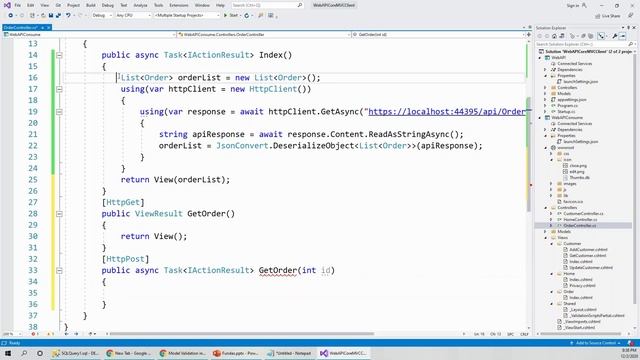Image resolution: width=640 pixels, height=360 pixels.
Task: Collapse the GetOrder() method at line 28
Action: 59,213
